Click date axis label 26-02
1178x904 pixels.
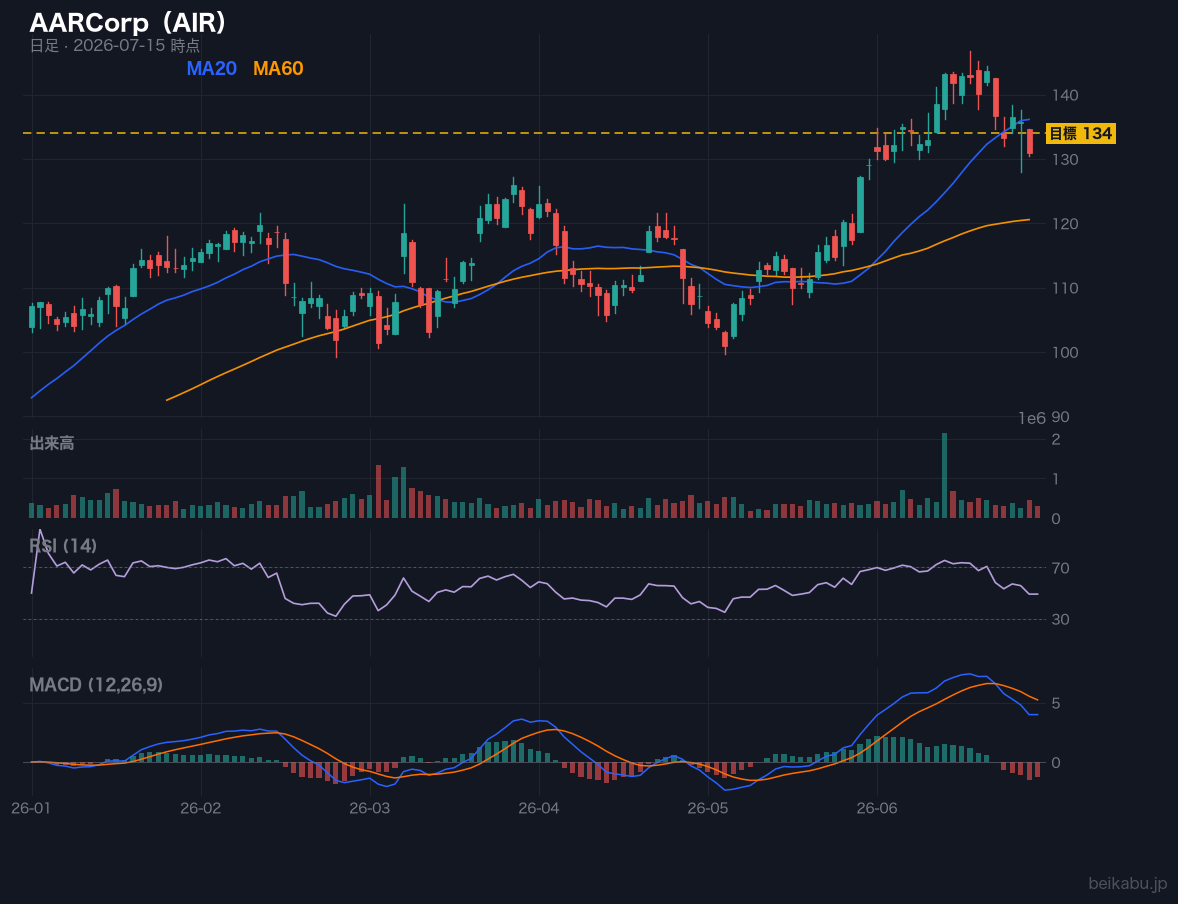click(x=201, y=809)
